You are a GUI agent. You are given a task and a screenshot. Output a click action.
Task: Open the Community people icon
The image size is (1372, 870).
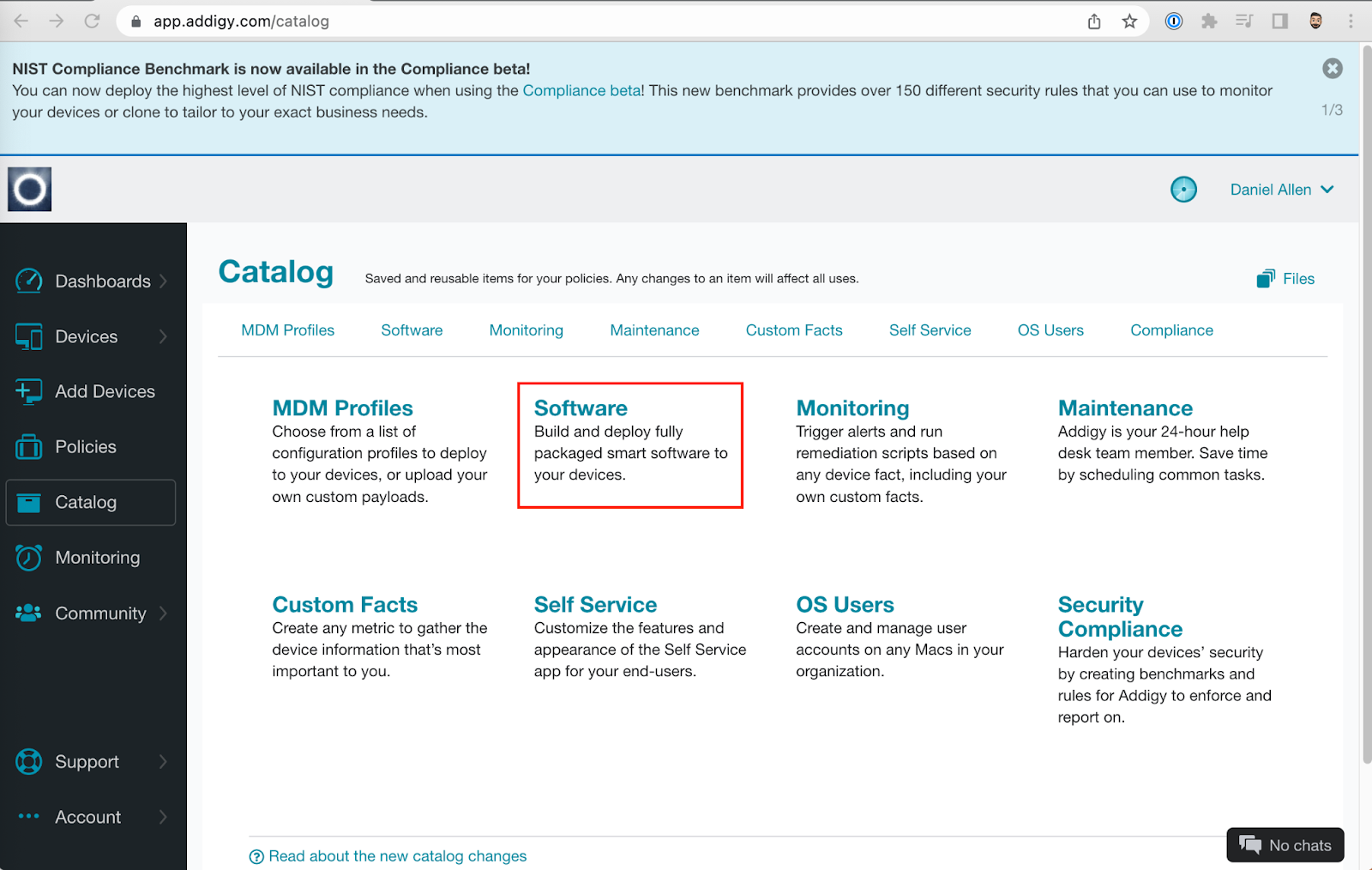pyautogui.click(x=28, y=613)
